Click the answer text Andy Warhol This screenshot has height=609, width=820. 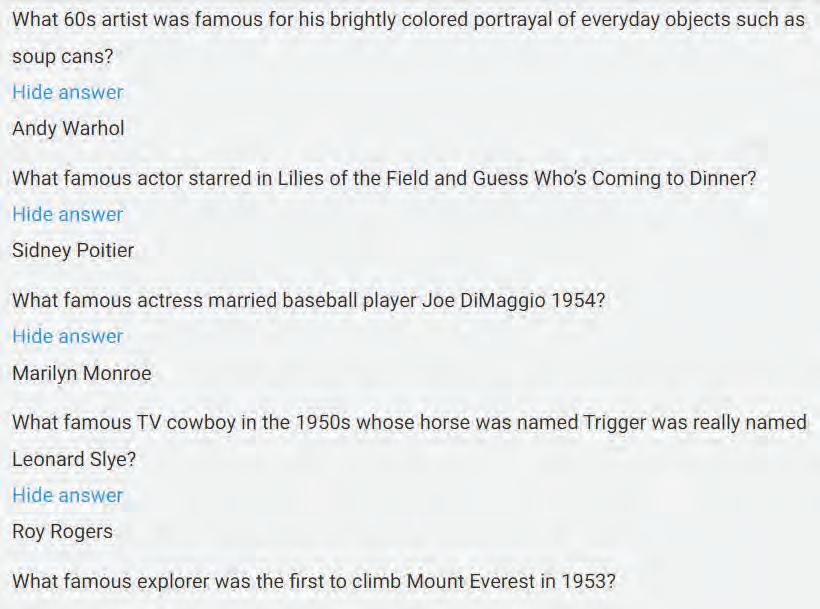pos(68,129)
